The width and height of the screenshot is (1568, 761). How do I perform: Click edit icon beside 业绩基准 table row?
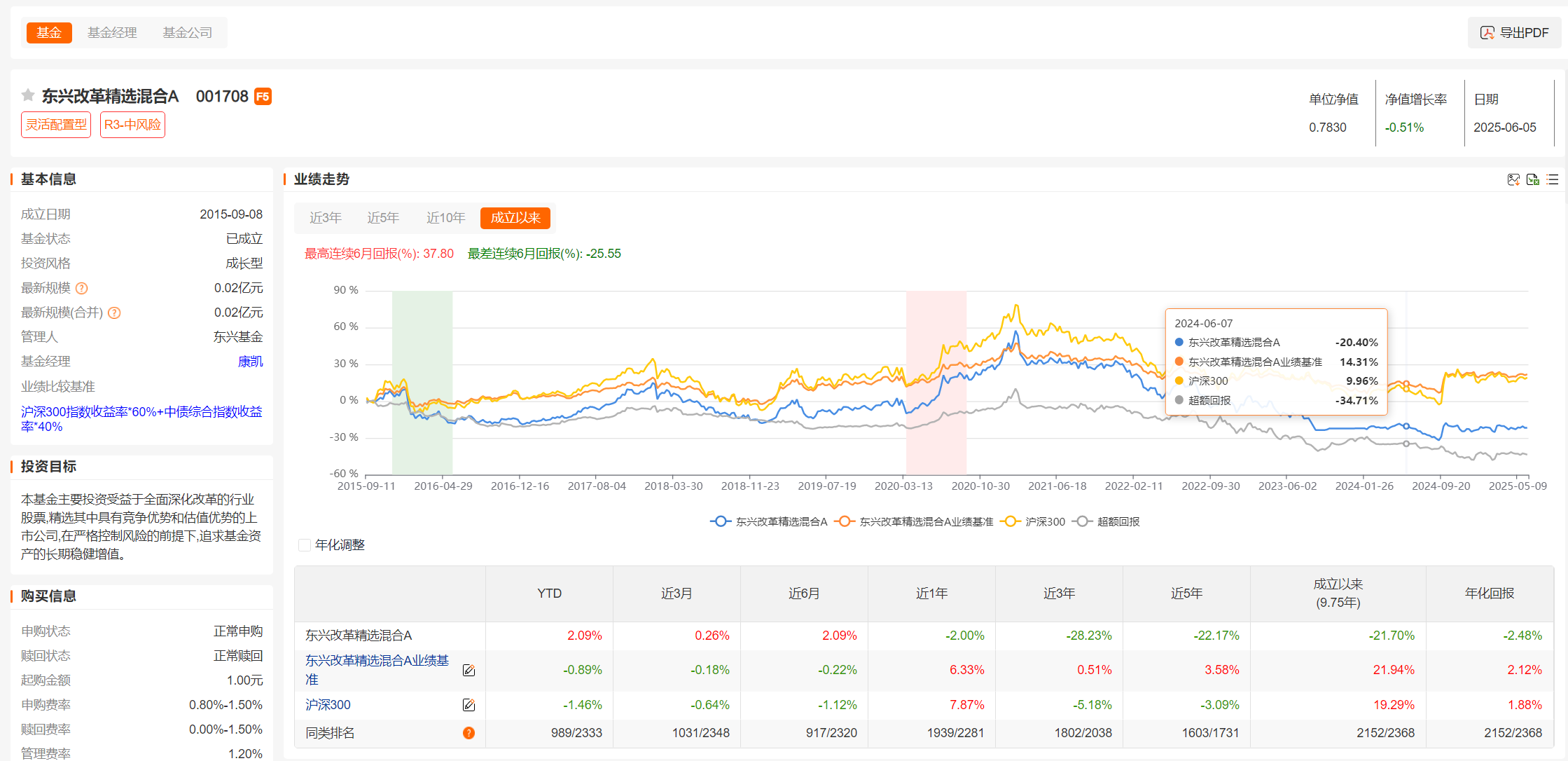click(469, 671)
